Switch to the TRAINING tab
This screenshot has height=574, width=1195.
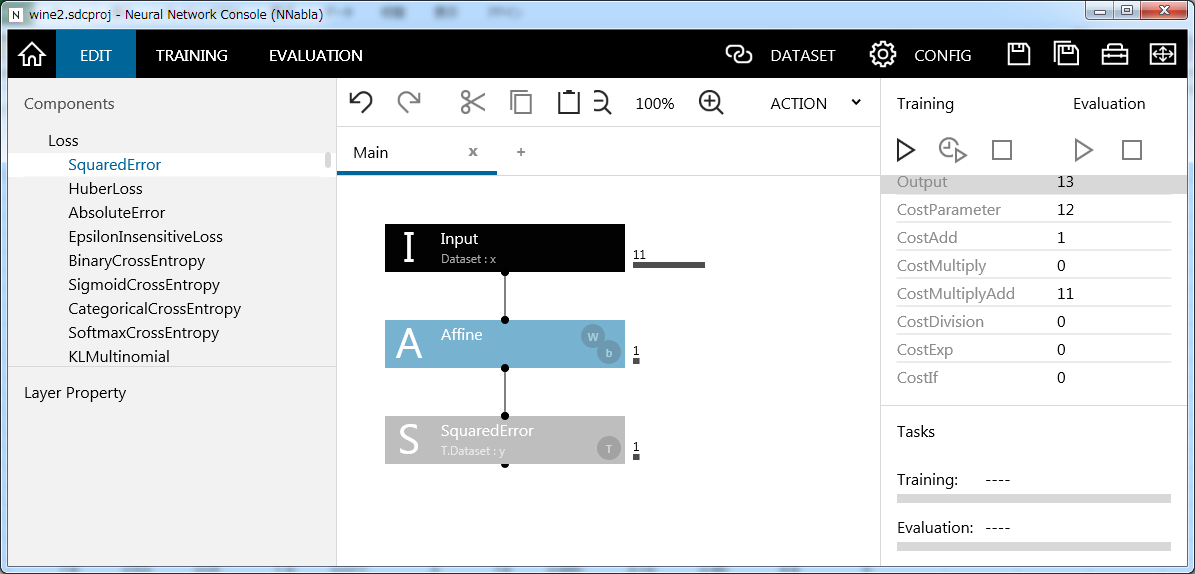coord(192,55)
